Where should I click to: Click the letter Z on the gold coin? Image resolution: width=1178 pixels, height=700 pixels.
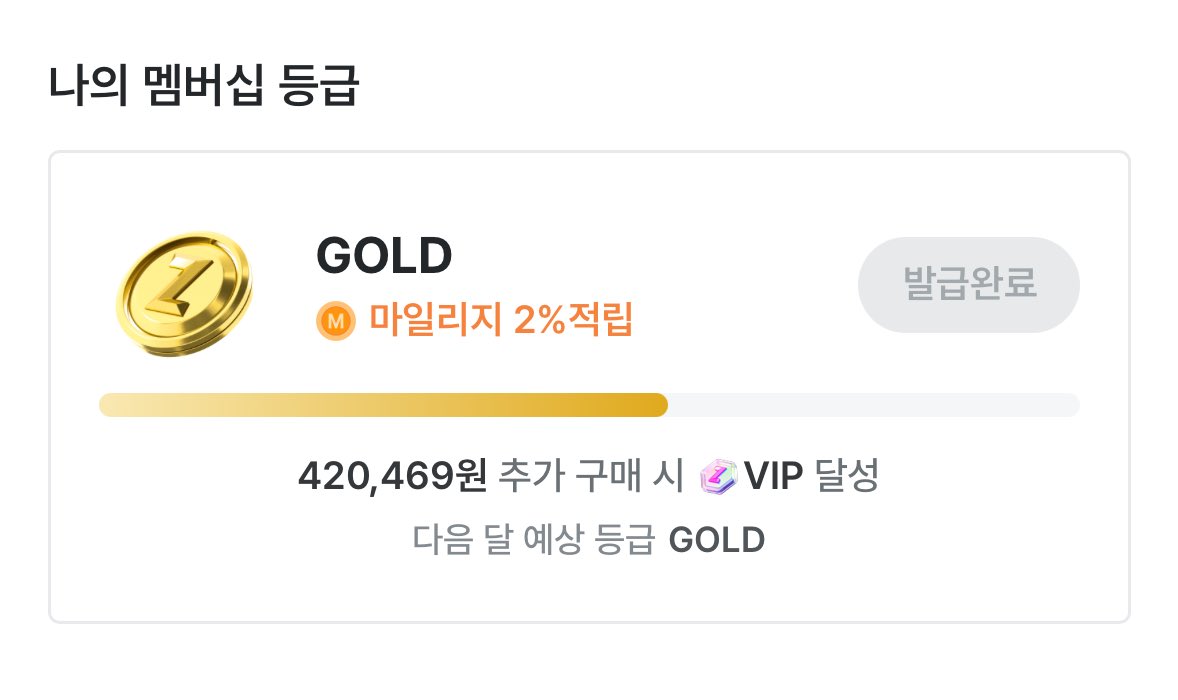coord(180,286)
